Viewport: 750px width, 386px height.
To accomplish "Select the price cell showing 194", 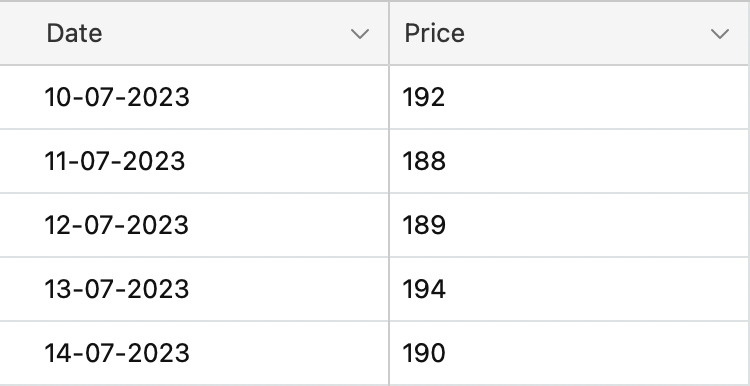I will click(x=569, y=289).
